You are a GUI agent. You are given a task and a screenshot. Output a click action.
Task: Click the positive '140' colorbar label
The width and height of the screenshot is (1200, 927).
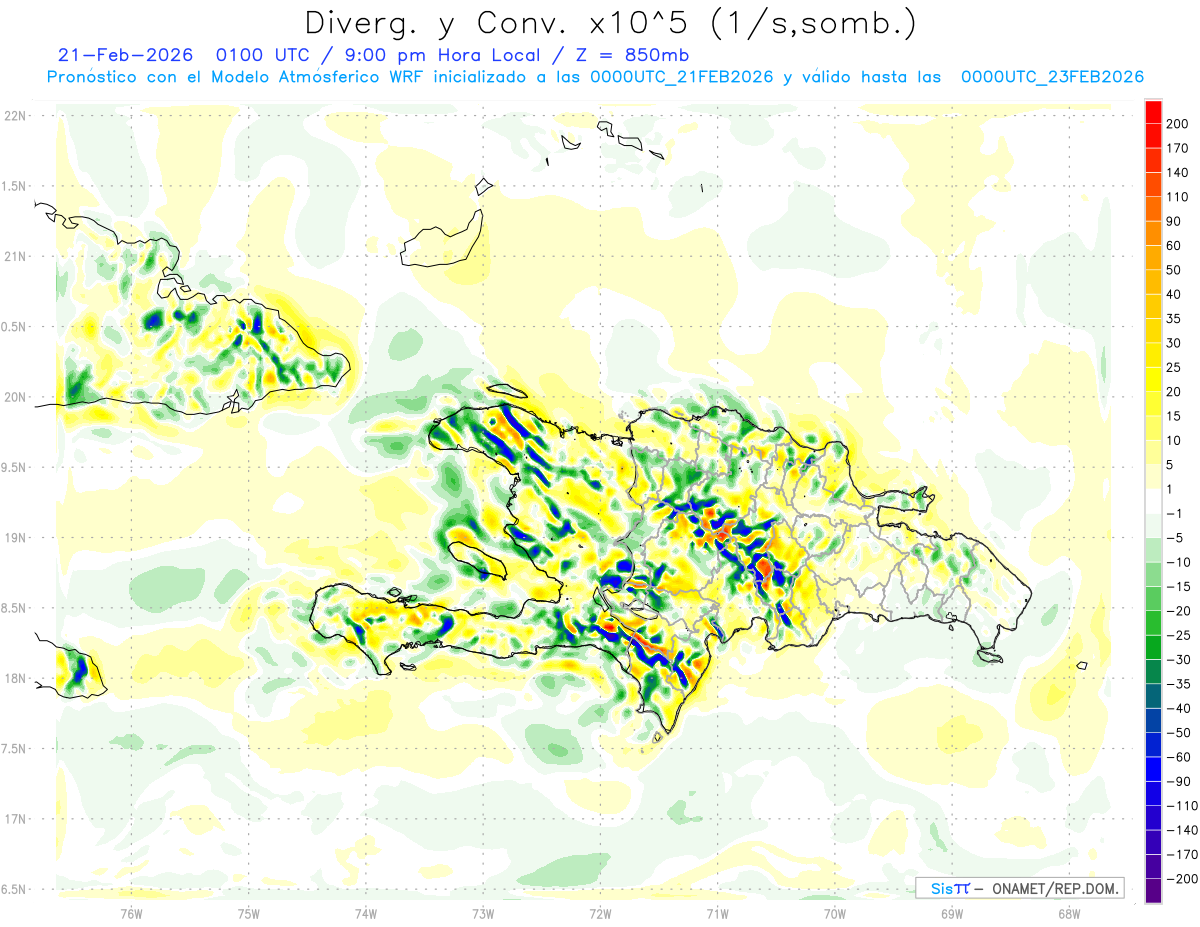coord(1177,172)
